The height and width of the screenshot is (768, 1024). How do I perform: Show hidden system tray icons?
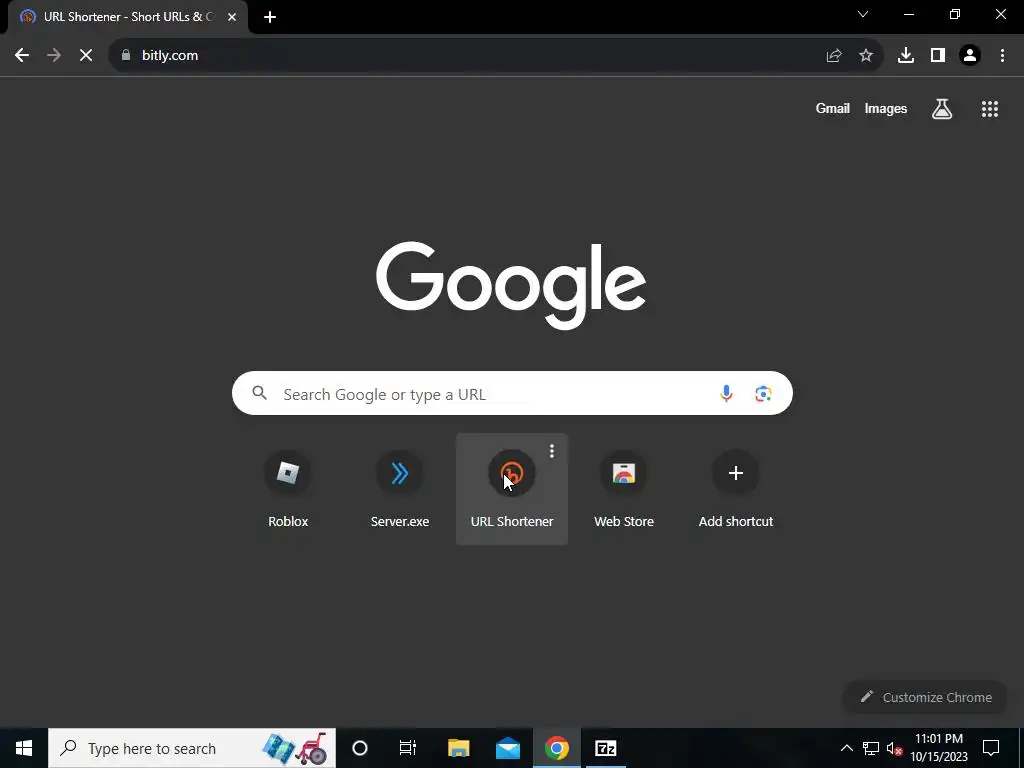pyautogui.click(x=846, y=748)
